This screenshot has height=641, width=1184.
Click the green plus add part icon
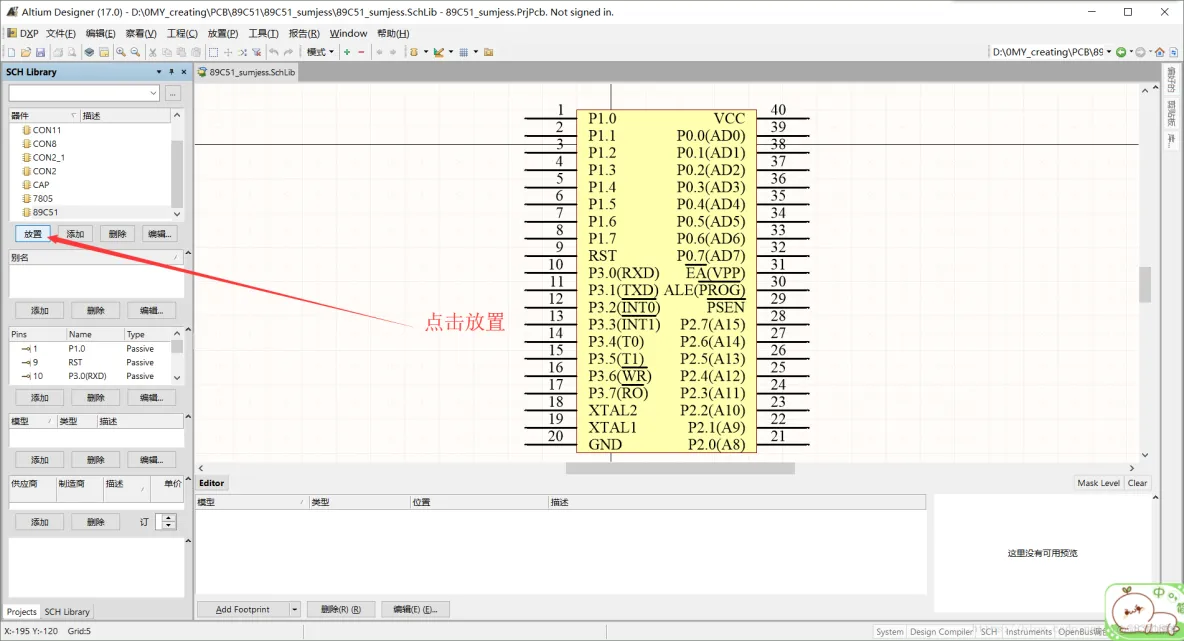[x=347, y=52]
